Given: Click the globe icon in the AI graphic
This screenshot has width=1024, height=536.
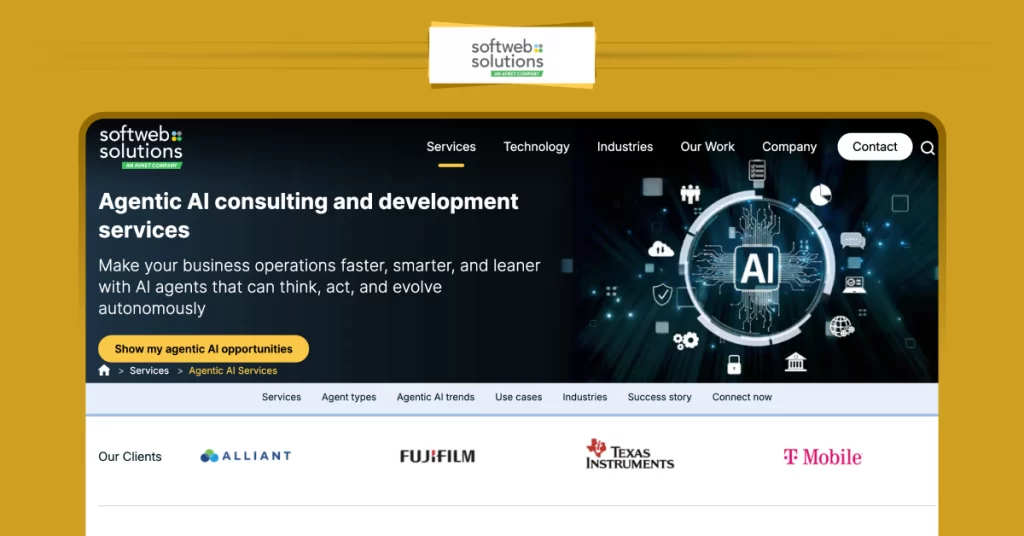Looking at the screenshot, I should tap(841, 325).
